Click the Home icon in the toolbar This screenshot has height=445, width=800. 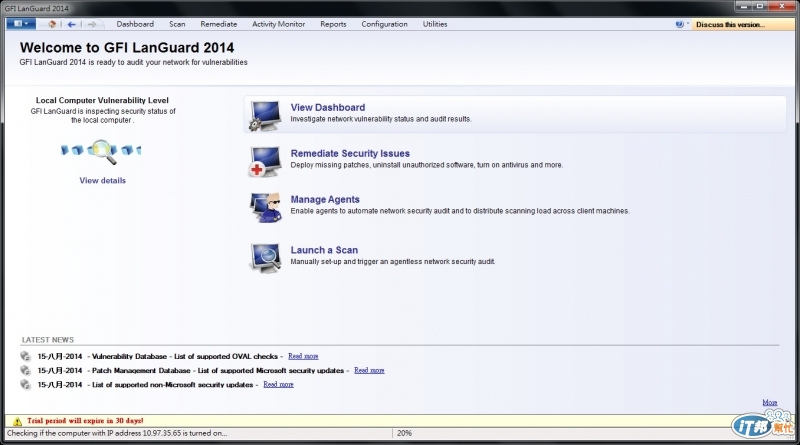pos(52,24)
